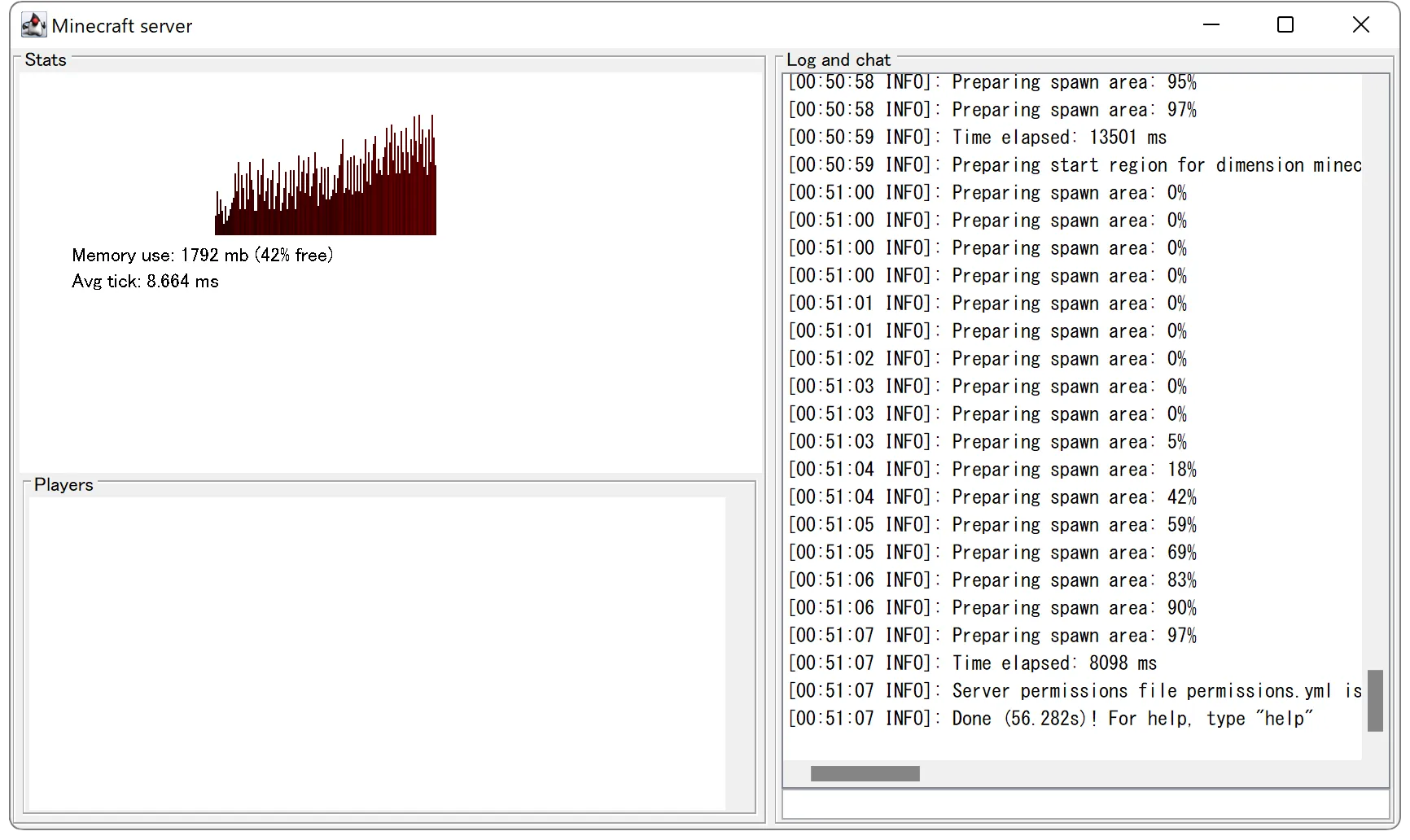Select the 'Preparing spawn area: 90%' line
Image resolution: width=1410 pixels, height=840 pixels.
tap(992, 607)
